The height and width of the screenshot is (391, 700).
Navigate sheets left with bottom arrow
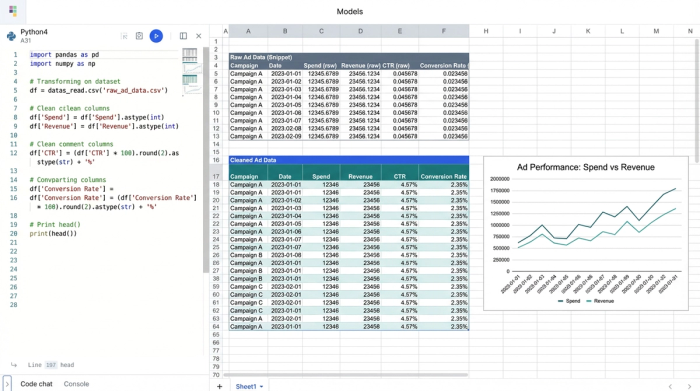click(670, 387)
